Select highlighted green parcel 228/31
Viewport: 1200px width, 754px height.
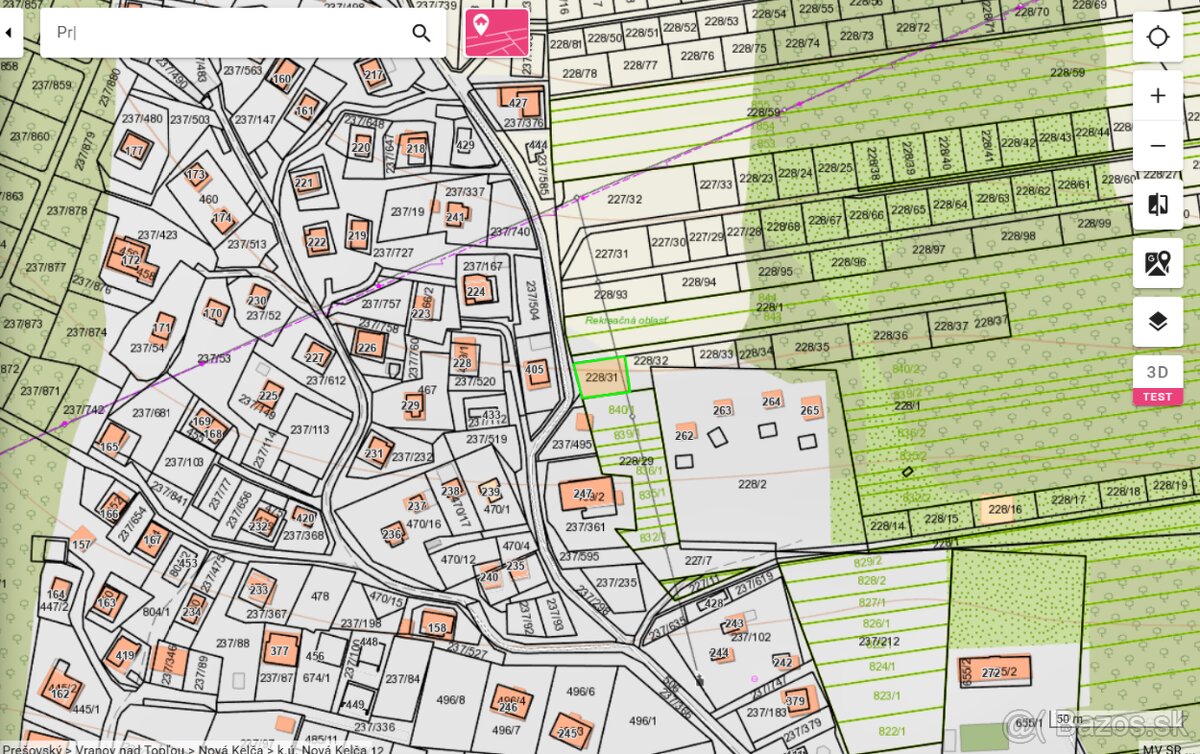pos(602,377)
